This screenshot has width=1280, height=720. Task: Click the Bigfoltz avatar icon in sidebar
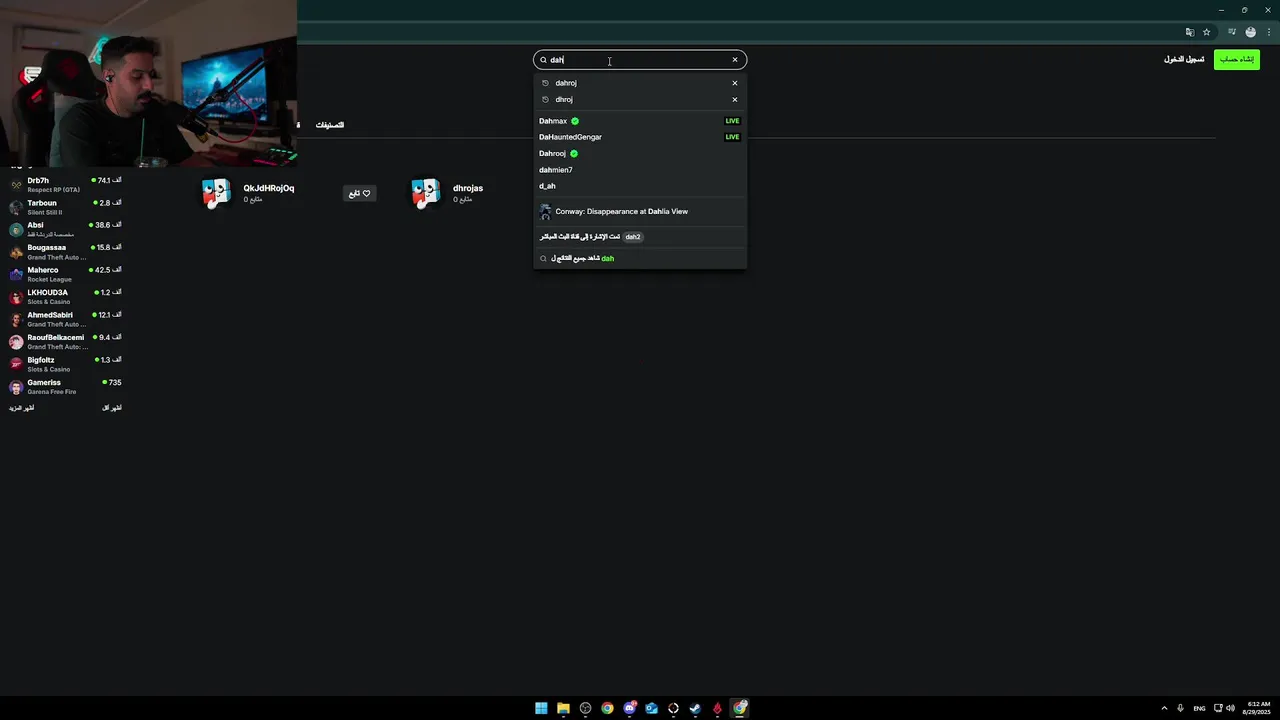[x=16, y=365]
